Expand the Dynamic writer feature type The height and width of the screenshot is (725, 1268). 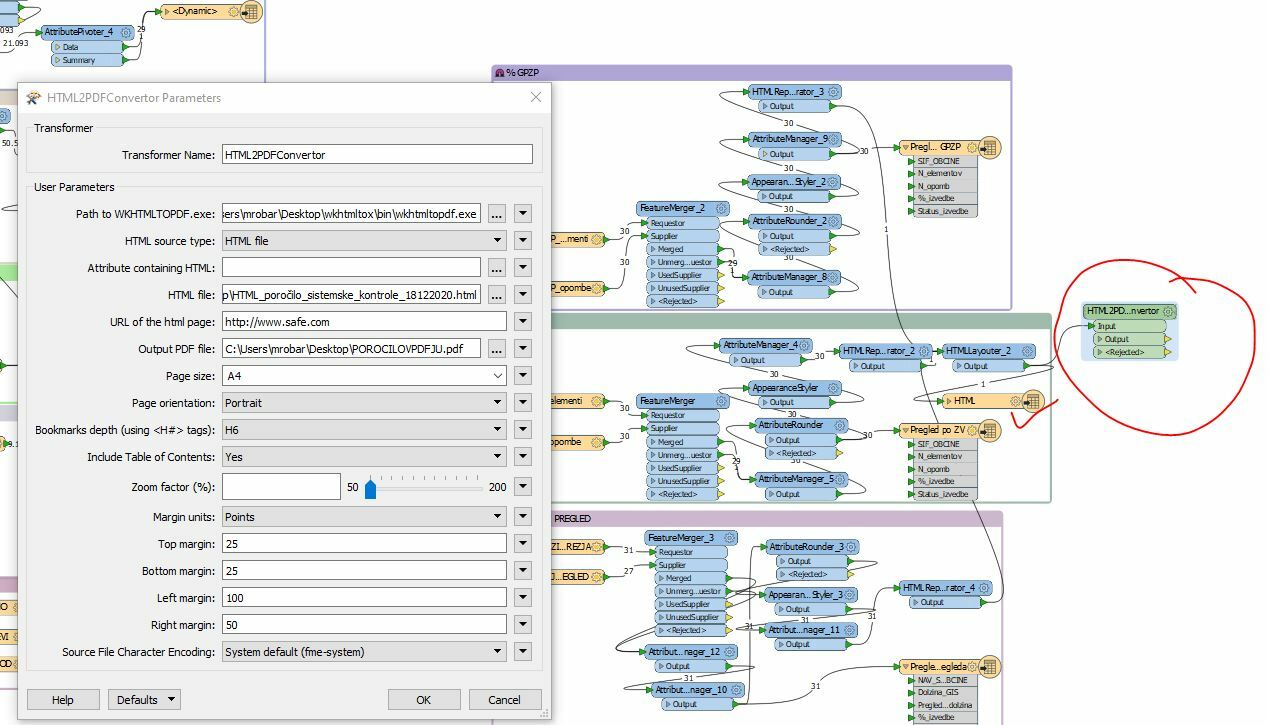click(166, 12)
